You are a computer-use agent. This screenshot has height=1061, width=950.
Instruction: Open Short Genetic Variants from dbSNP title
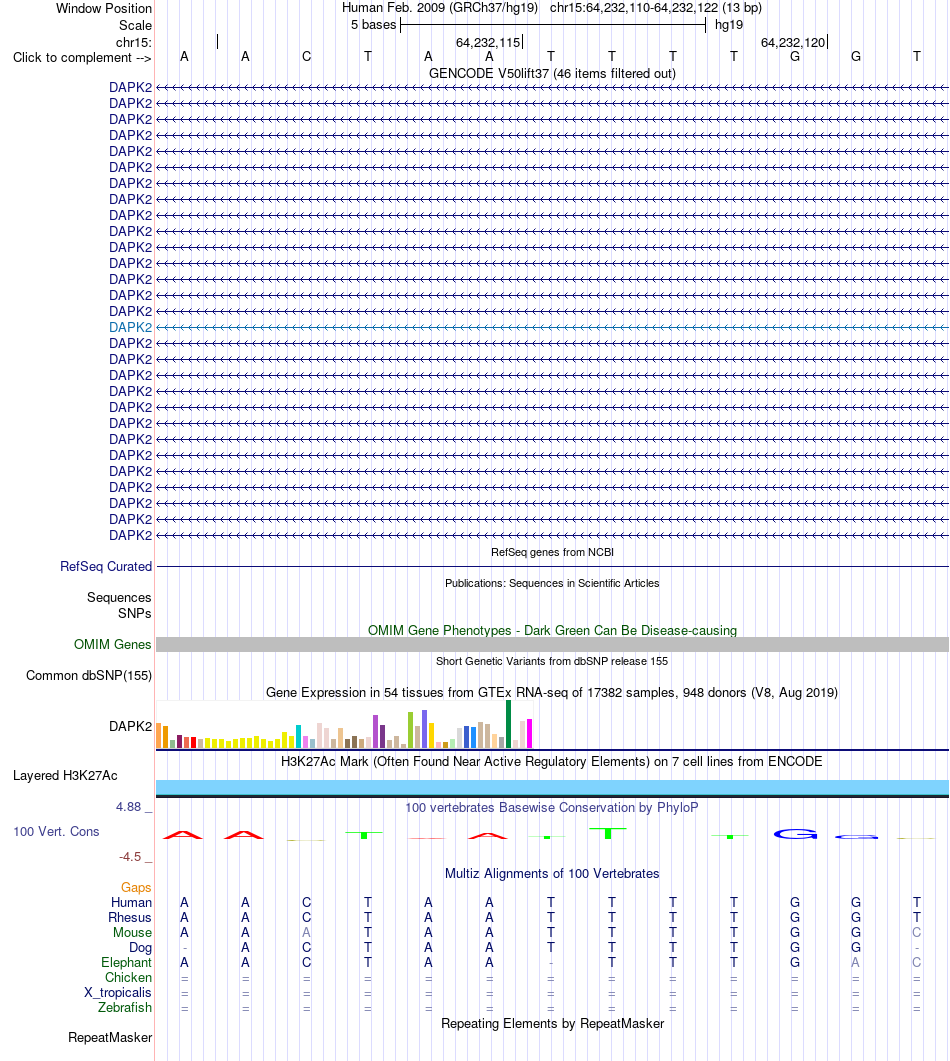coord(552,661)
